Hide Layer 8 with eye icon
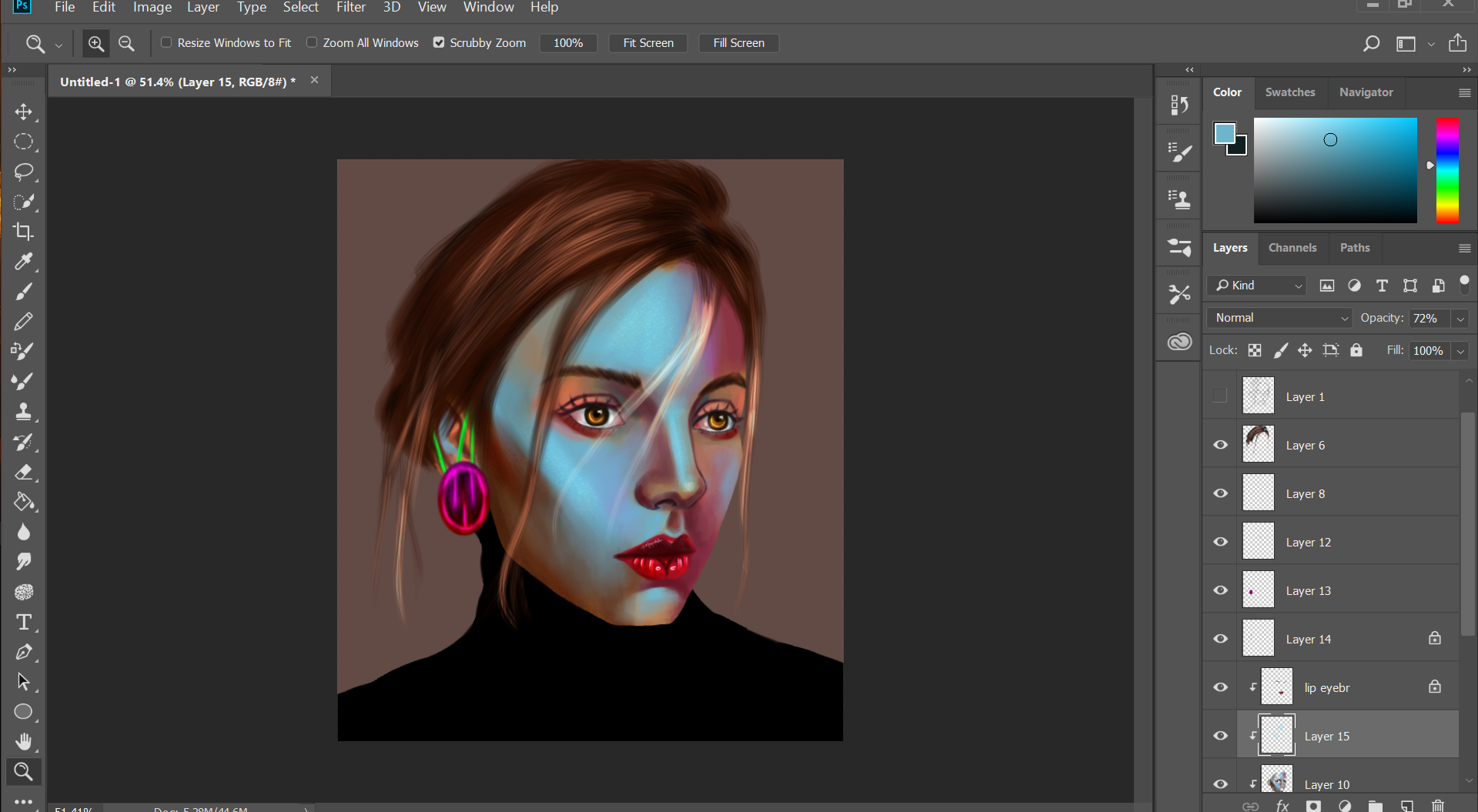This screenshot has width=1478, height=812. tap(1220, 493)
